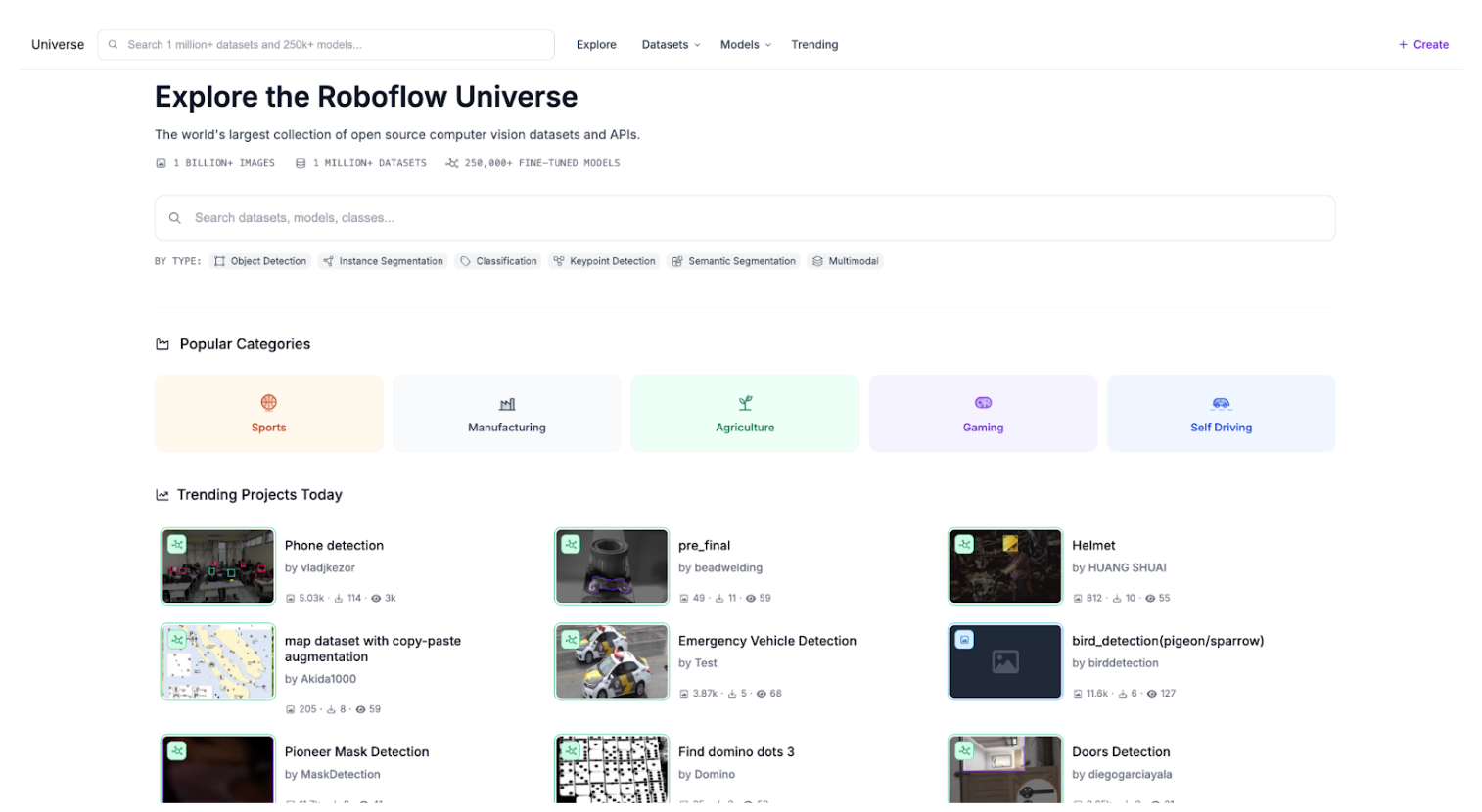Click the Universe logo text
This screenshot has height=812, width=1482.
point(58,45)
